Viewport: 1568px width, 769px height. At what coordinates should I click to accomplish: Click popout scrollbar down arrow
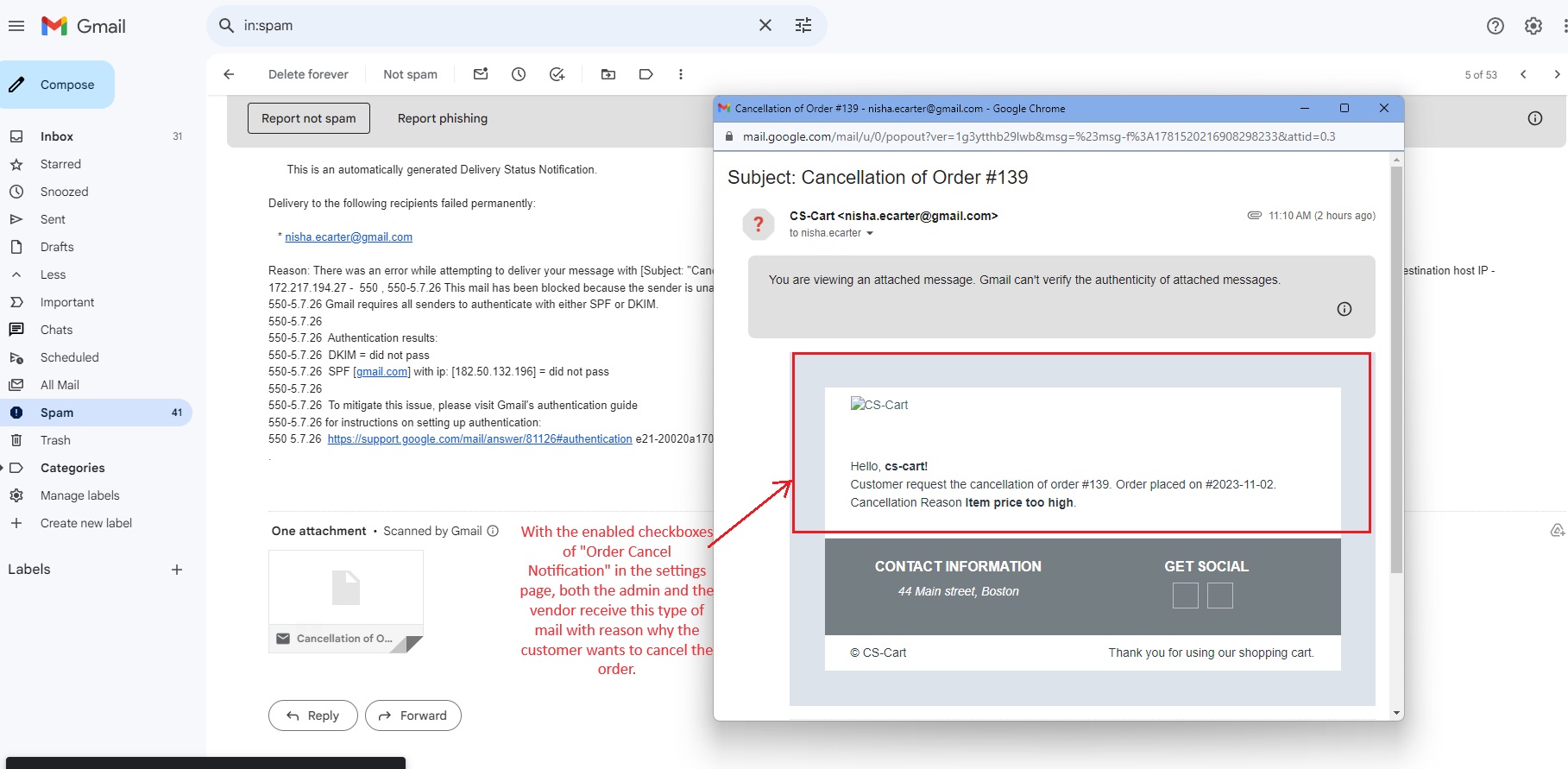point(1396,713)
